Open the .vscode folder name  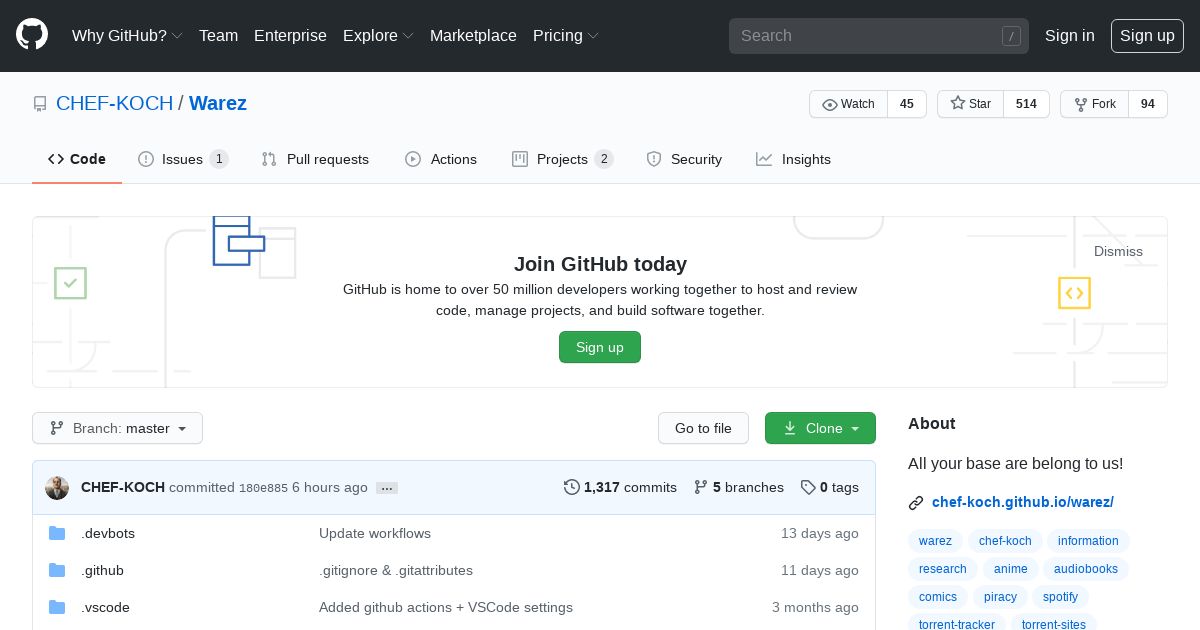[105, 607]
